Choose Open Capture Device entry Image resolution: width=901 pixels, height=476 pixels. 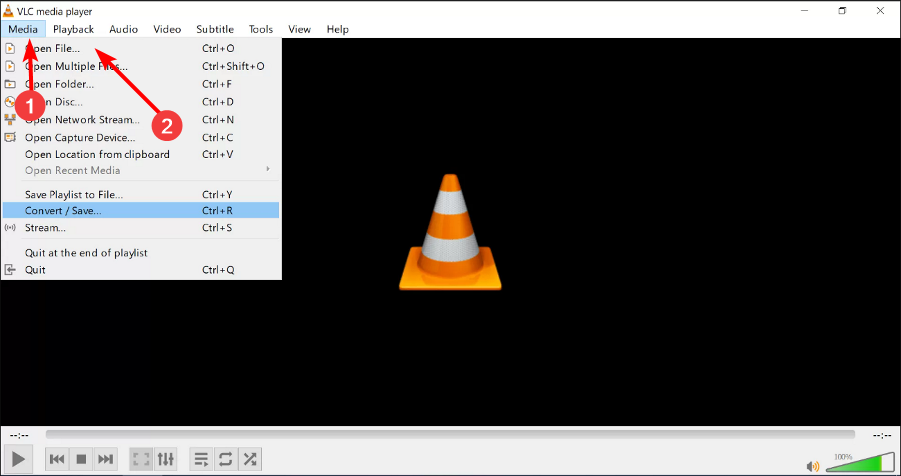pos(141,138)
